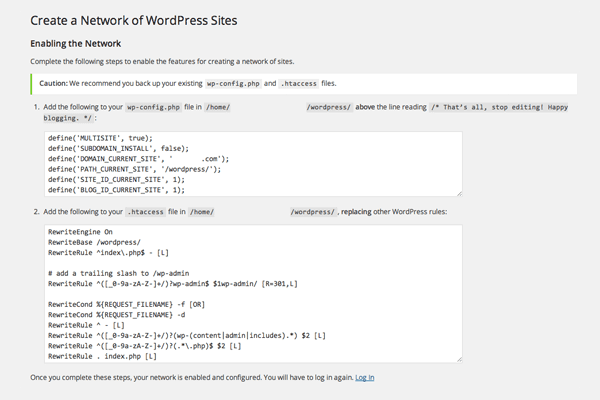Click the trailing slash comment line
The image size is (600, 400).
120,274
